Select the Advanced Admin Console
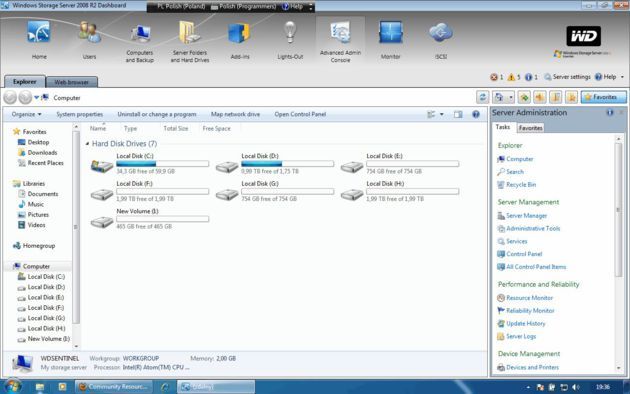The height and width of the screenshot is (394, 630). click(340, 41)
